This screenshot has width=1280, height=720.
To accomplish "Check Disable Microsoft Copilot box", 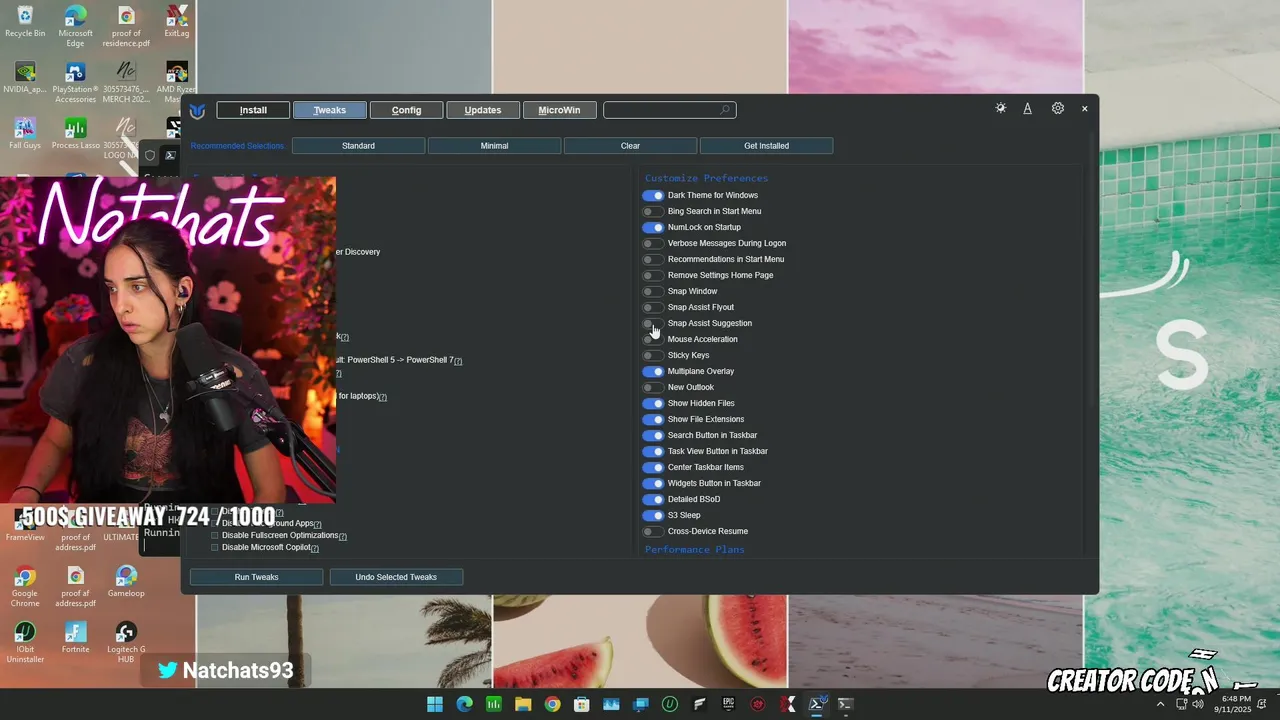I will 214,548.
